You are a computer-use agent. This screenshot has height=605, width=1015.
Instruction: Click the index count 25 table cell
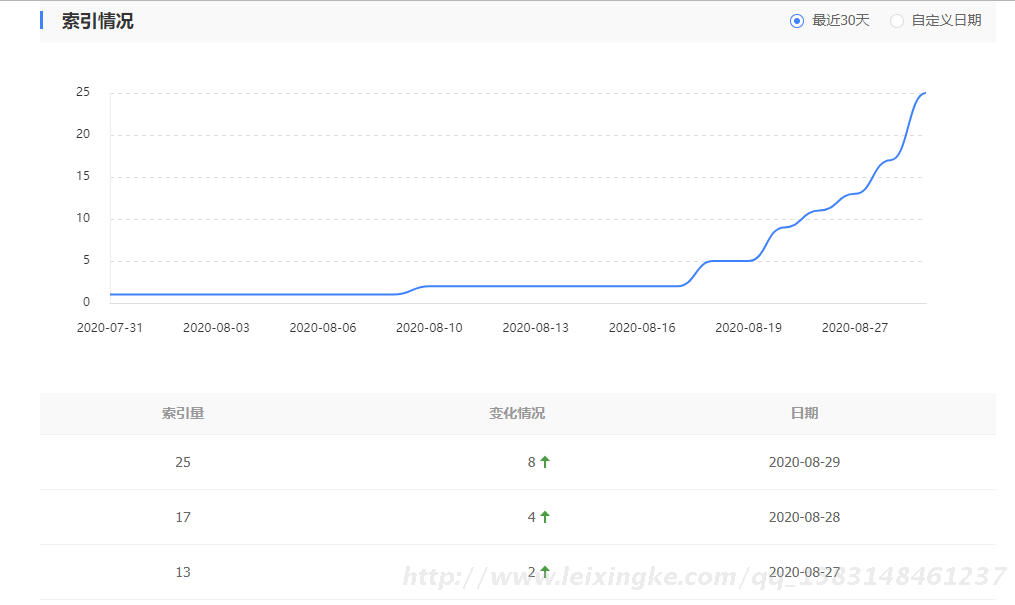(x=183, y=462)
